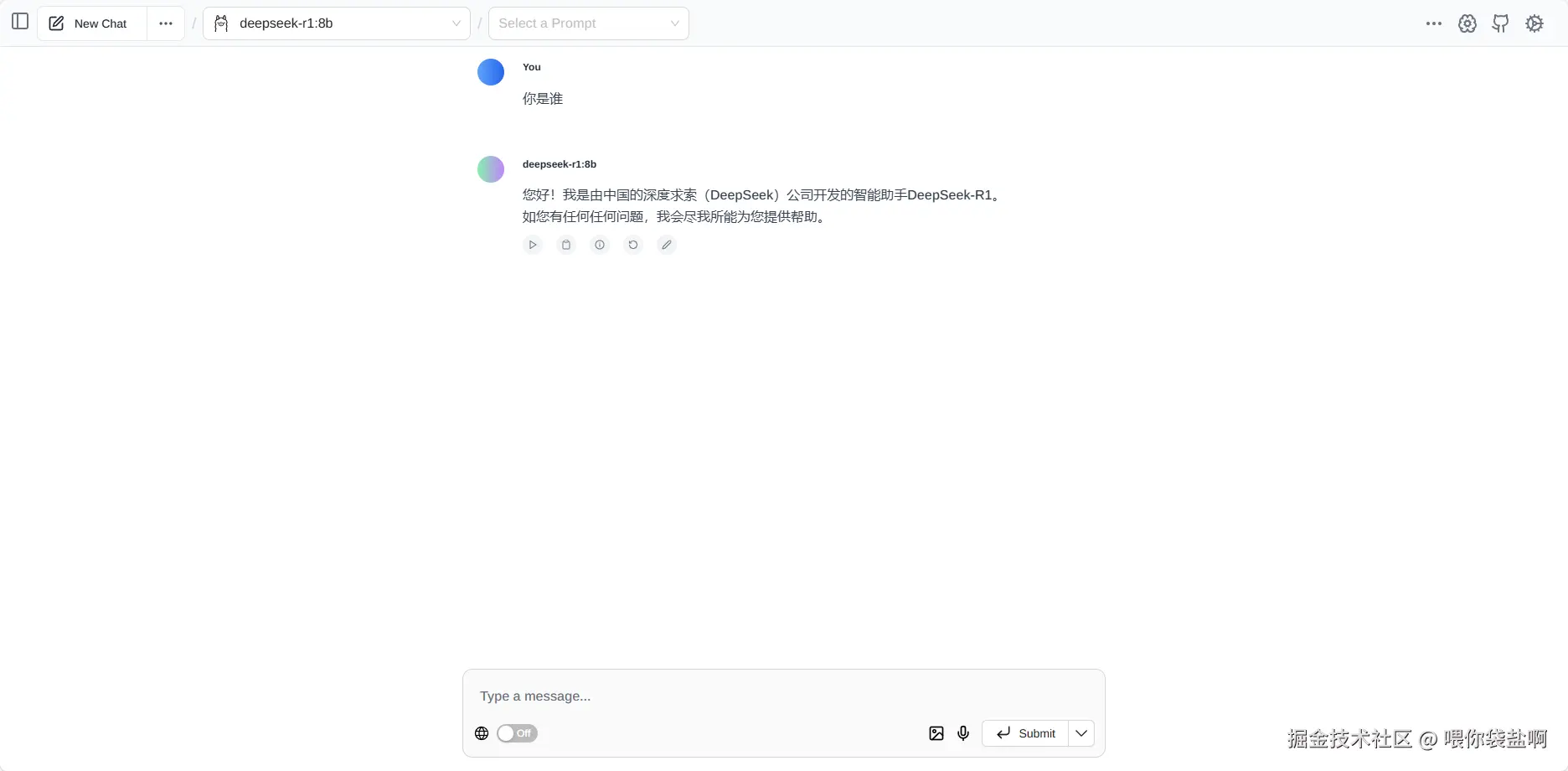Open the more options beside New Chat
Image resolution: width=1568 pixels, height=771 pixels.
tap(166, 23)
